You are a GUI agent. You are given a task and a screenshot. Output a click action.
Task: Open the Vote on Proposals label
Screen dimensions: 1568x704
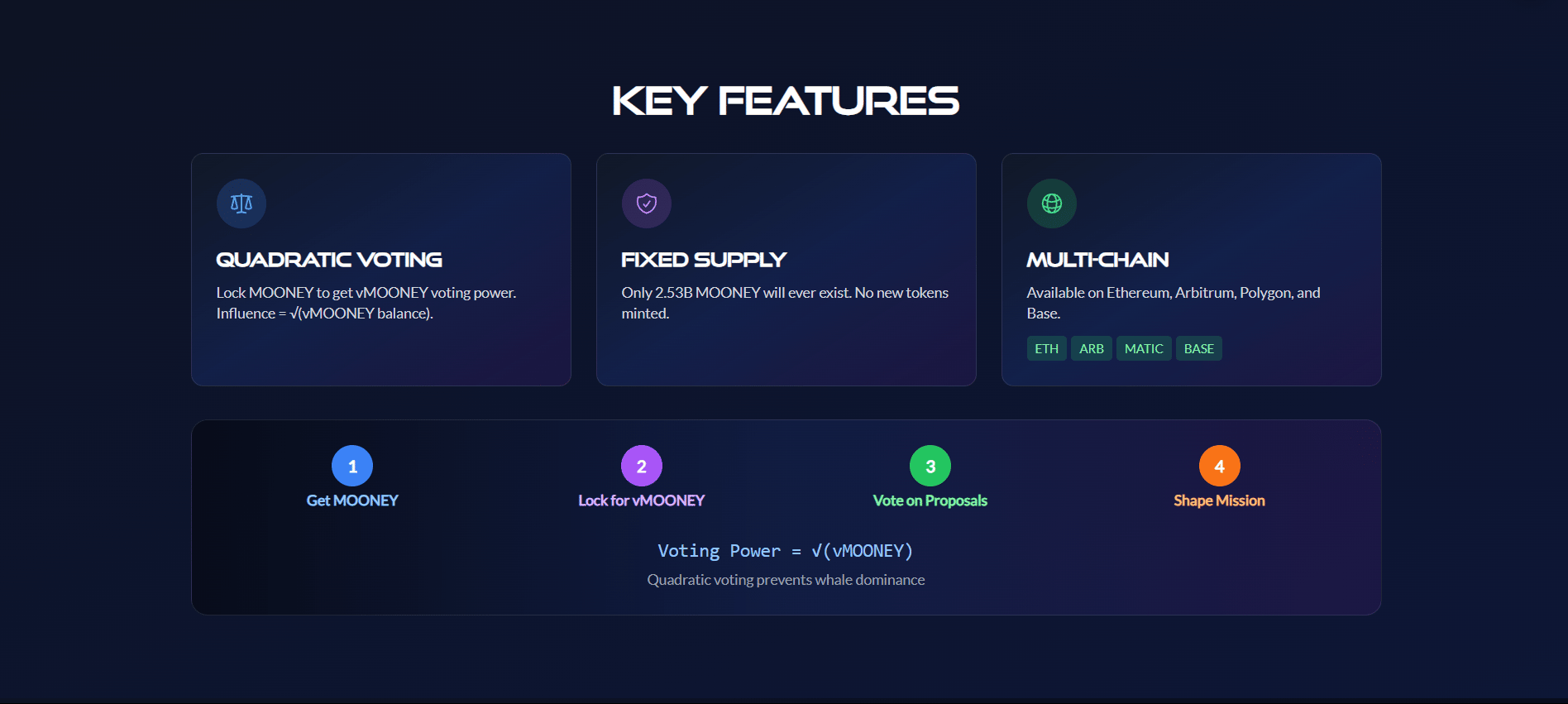coord(930,500)
